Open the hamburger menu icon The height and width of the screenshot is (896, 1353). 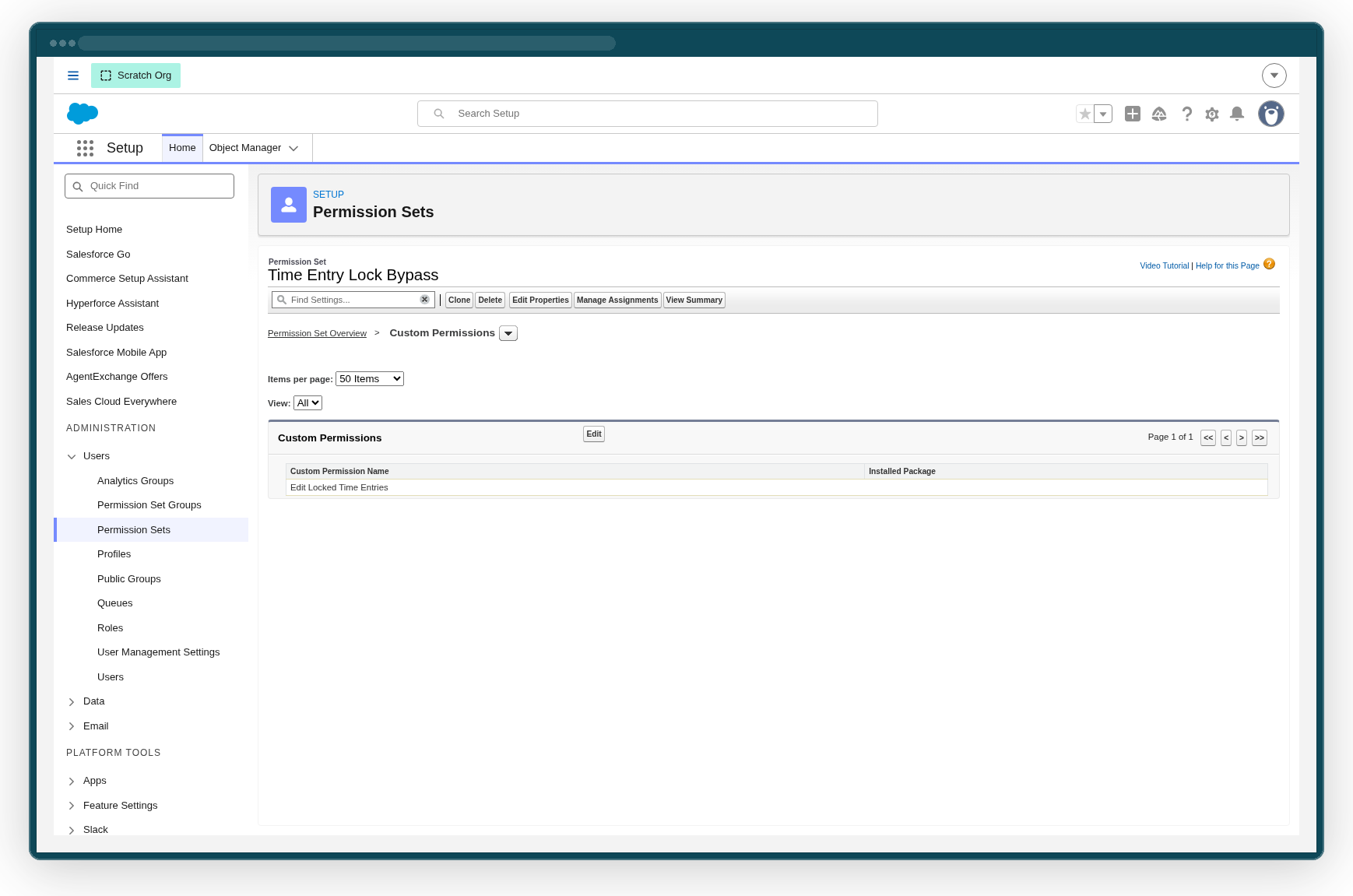coord(73,76)
